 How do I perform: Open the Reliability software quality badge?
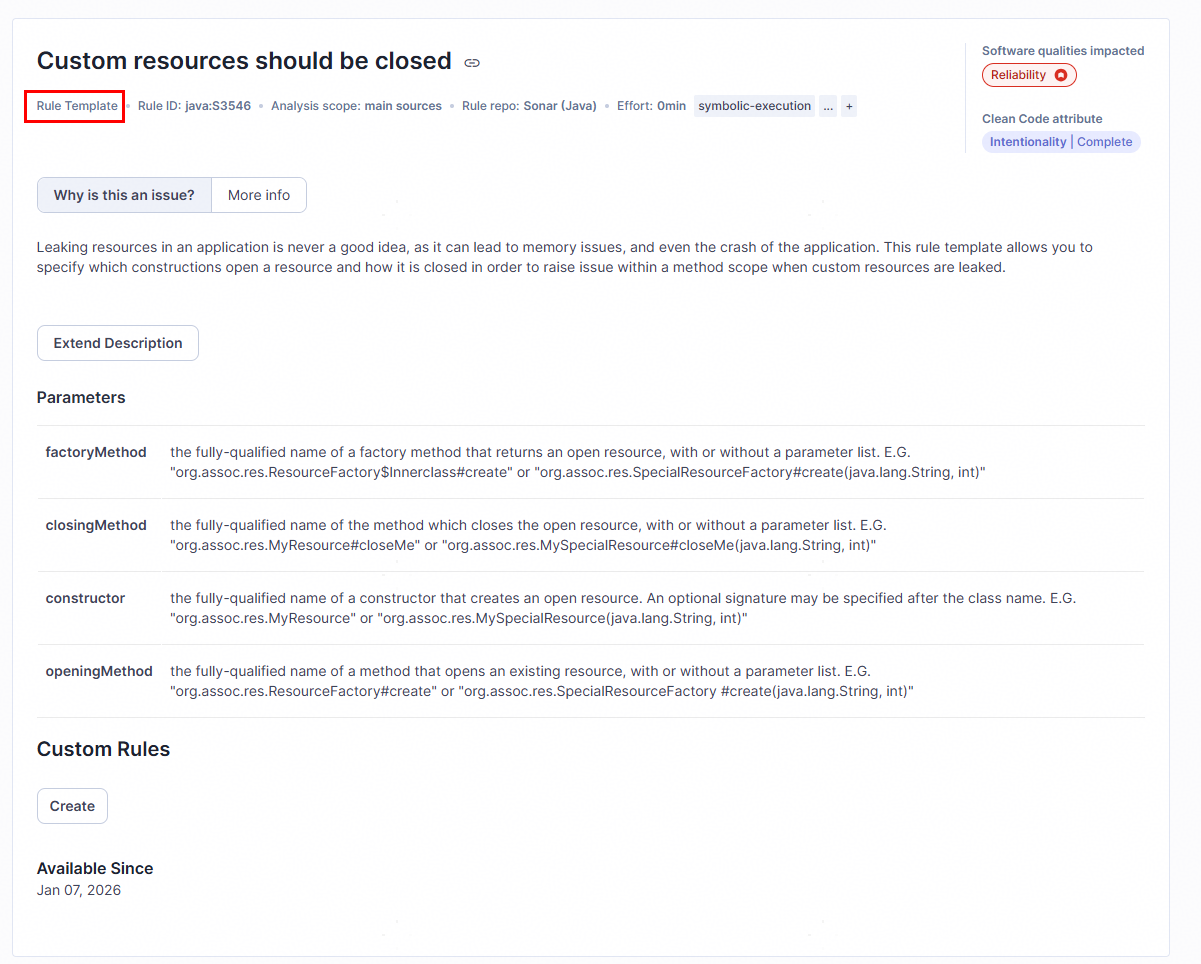click(x=1029, y=75)
